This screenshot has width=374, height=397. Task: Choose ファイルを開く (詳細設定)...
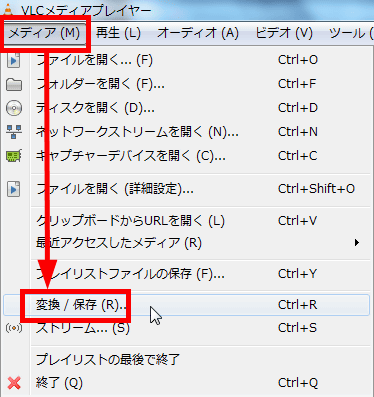[x=115, y=189]
